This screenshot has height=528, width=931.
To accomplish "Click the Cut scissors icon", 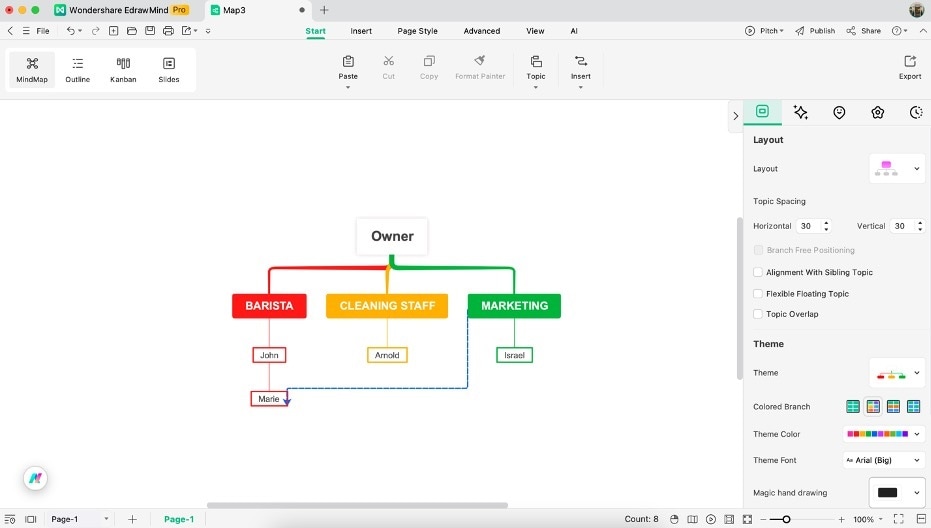I will pyautogui.click(x=388, y=61).
